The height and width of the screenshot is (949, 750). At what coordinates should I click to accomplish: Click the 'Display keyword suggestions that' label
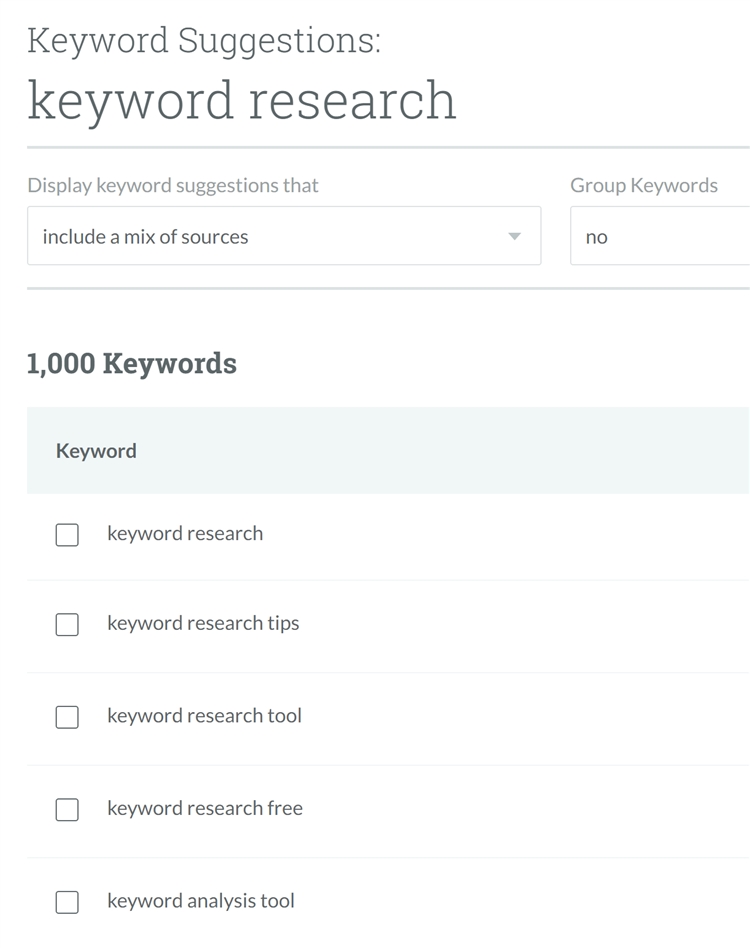coord(173,185)
